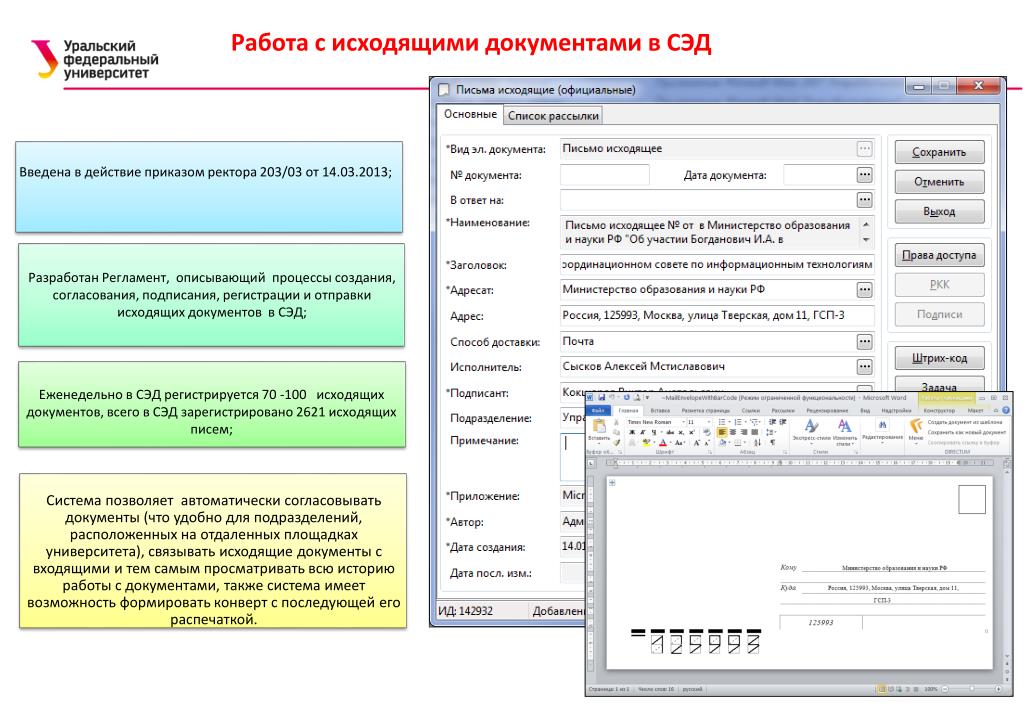Click the русский language indicator in Word

tap(692, 689)
